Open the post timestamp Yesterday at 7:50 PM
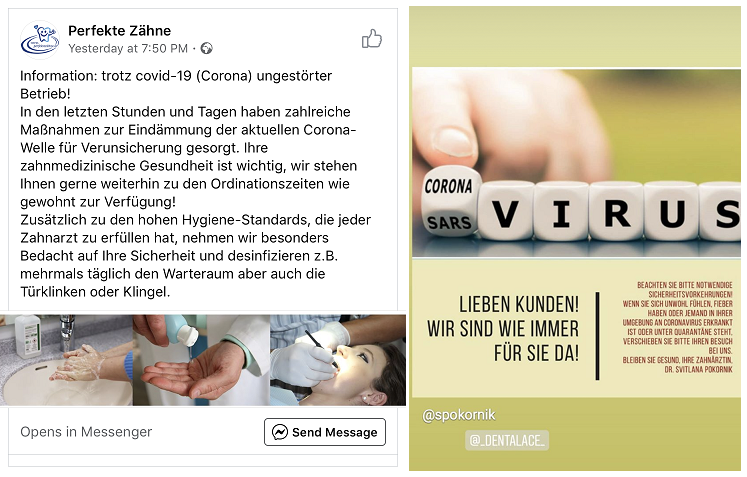Screen dimensions: 747x477 pos(128,49)
